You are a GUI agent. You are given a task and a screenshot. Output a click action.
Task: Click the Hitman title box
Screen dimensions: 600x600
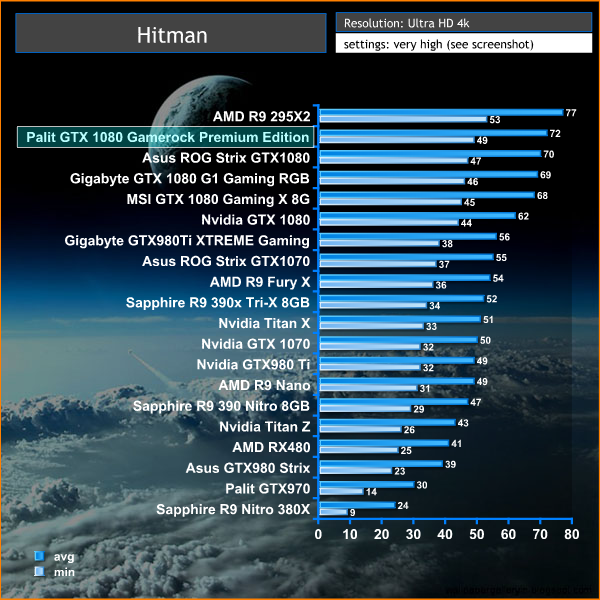171,33
